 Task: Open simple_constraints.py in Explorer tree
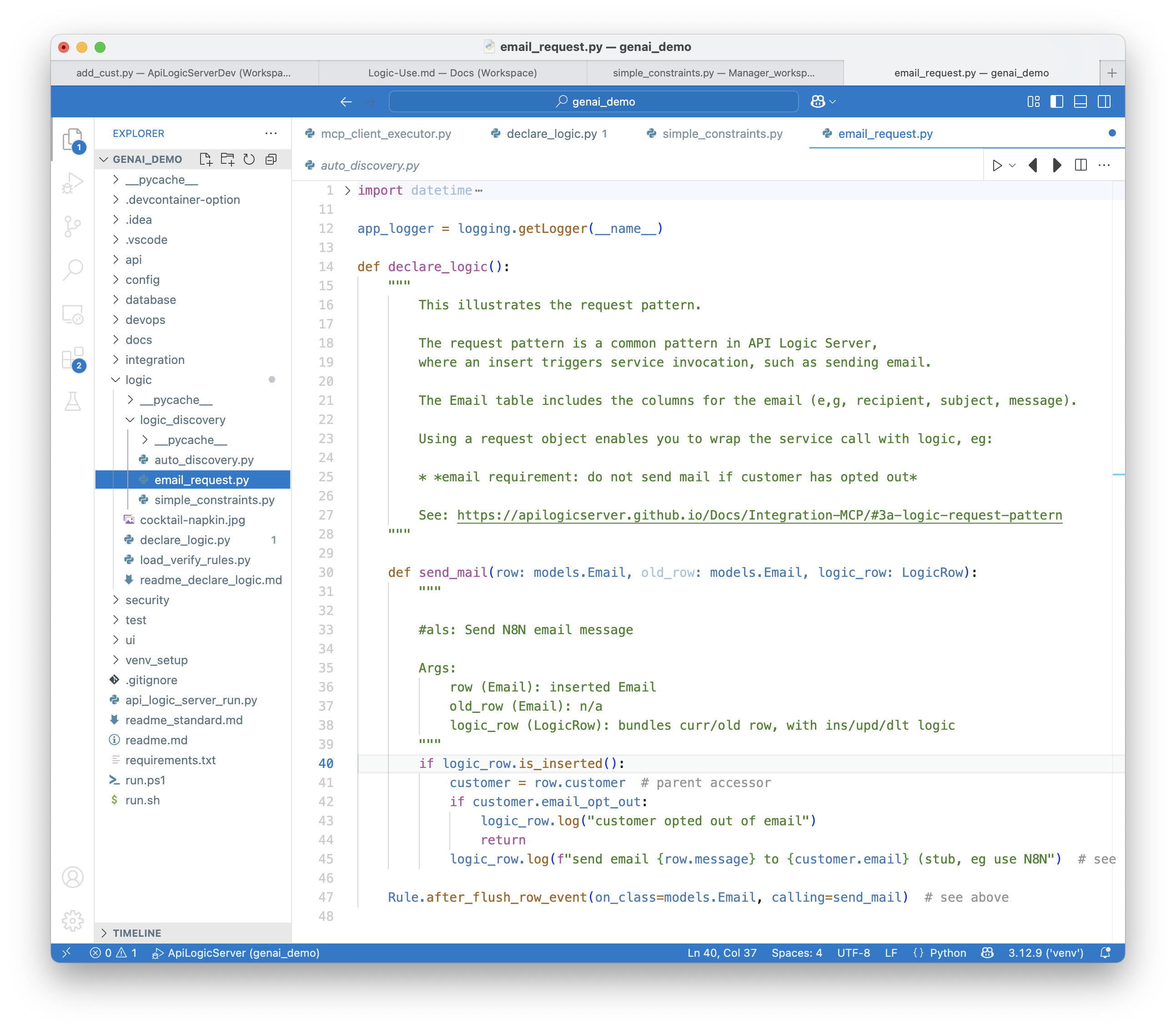pyautogui.click(x=214, y=500)
